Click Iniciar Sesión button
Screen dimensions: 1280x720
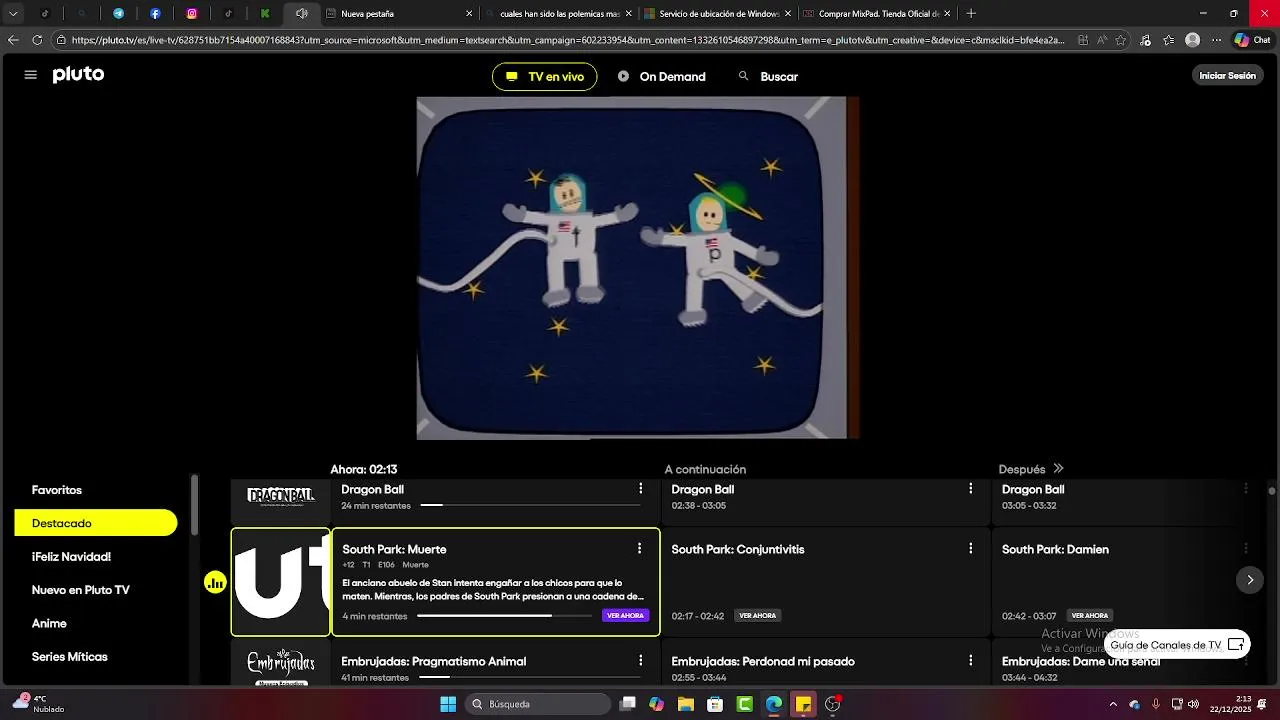1227,76
